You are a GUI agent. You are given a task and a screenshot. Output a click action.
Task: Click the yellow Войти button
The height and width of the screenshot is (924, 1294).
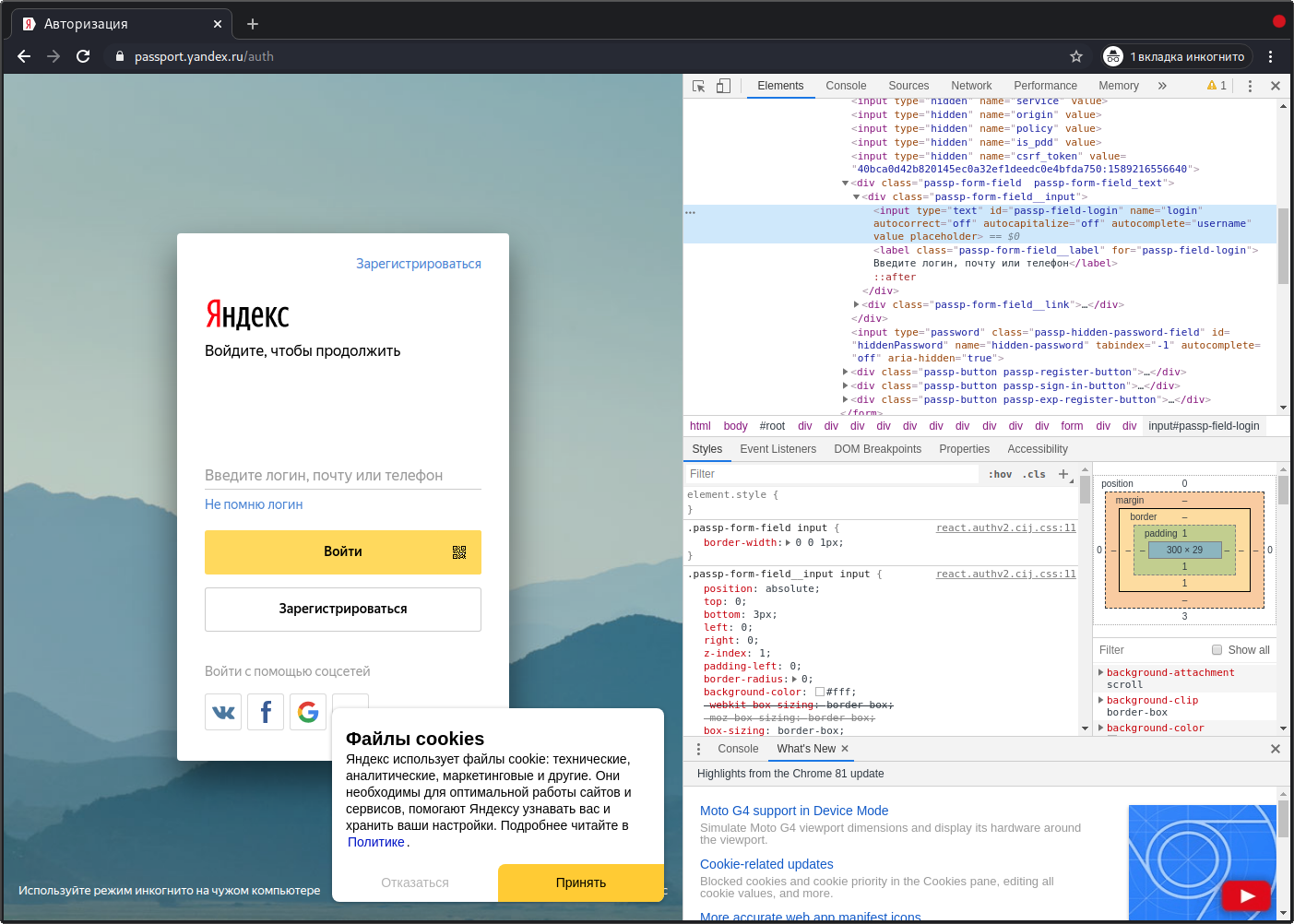343,552
